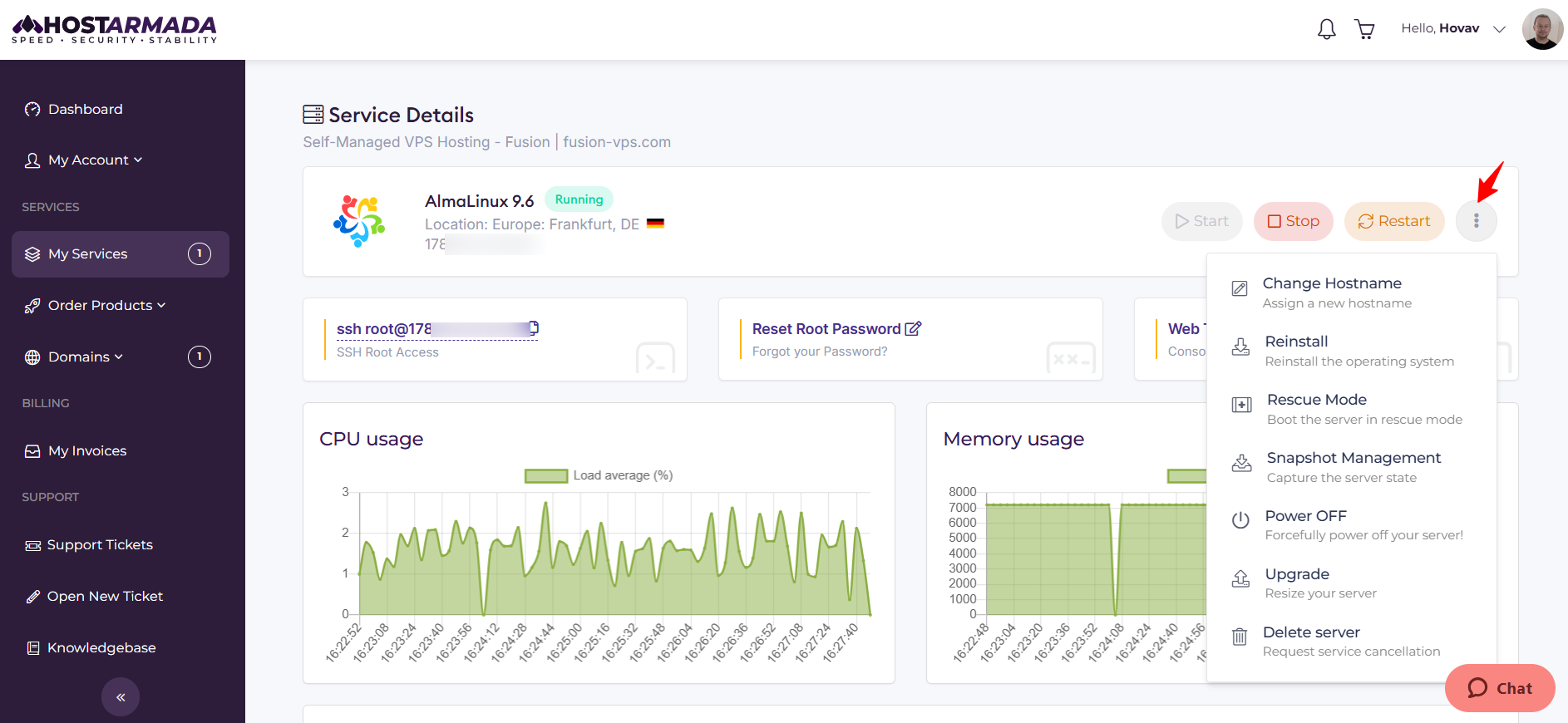Viewport: 1568px width, 723px height.
Task: Click the Service Details heading
Action: (x=401, y=115)
